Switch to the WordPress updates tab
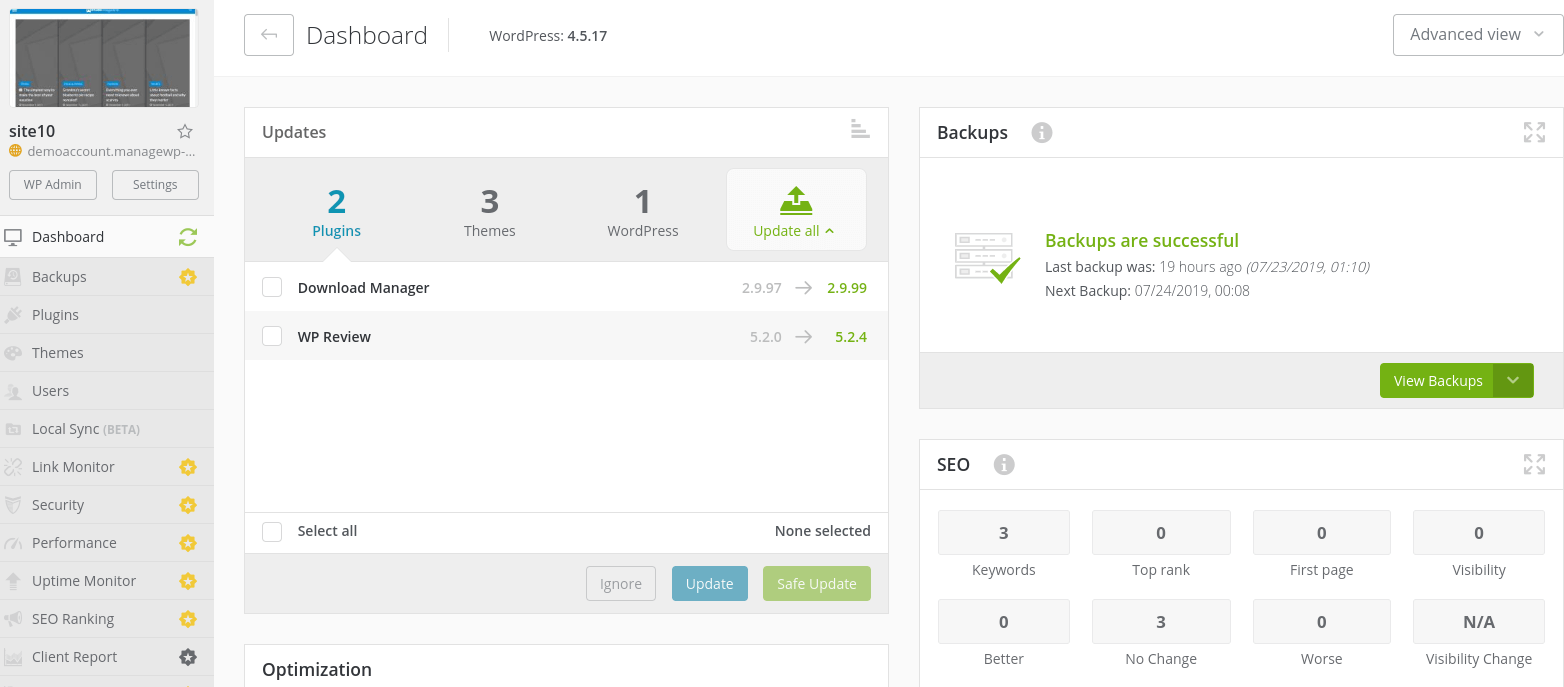Image resolution: width=1564 pixels, height=687 pixels. [642, 211]
